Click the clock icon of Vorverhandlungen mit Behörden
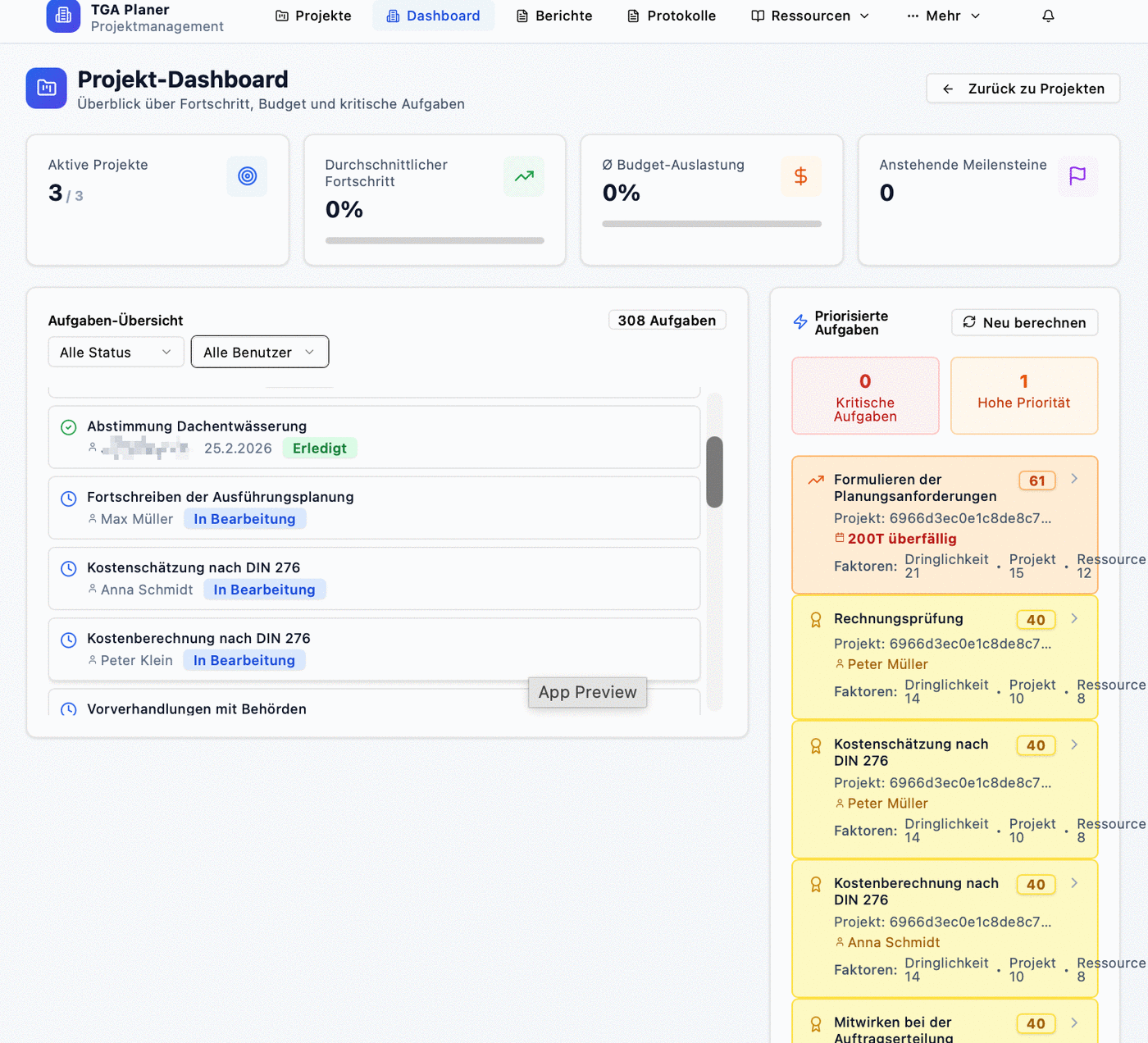 (x=69, y=709)
